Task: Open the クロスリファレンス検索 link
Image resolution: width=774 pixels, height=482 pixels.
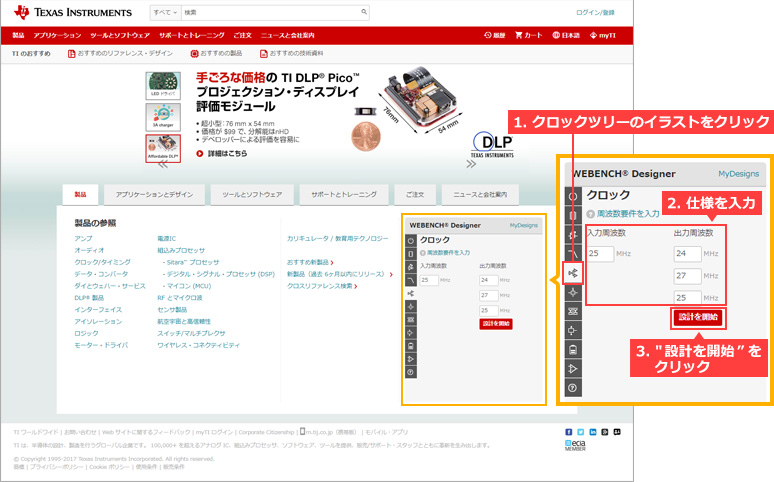Action: click(x=322, y=286)
